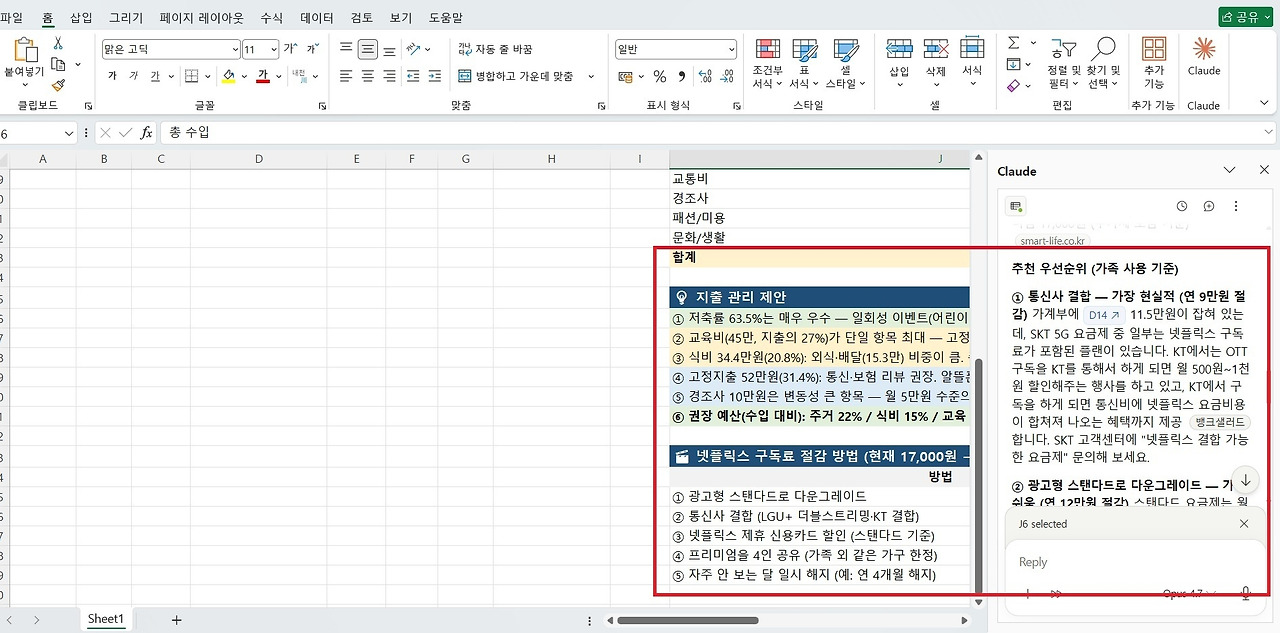Click the AutoSum sigma icon
Screen dimensions: 1280x633
coord(1013,43)
